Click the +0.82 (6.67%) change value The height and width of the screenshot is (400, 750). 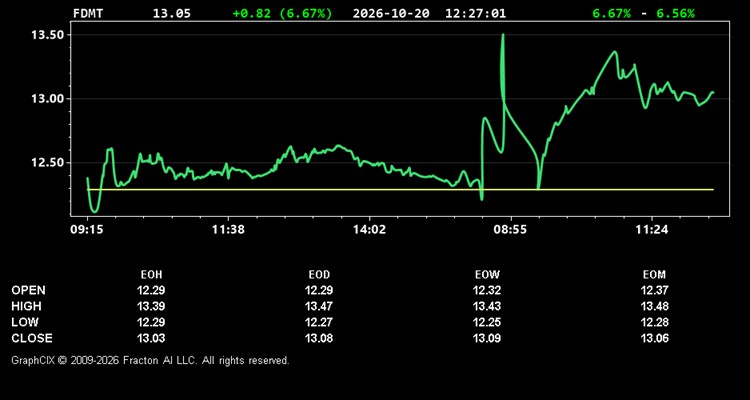pyautogui.click(x=282, y=13)
